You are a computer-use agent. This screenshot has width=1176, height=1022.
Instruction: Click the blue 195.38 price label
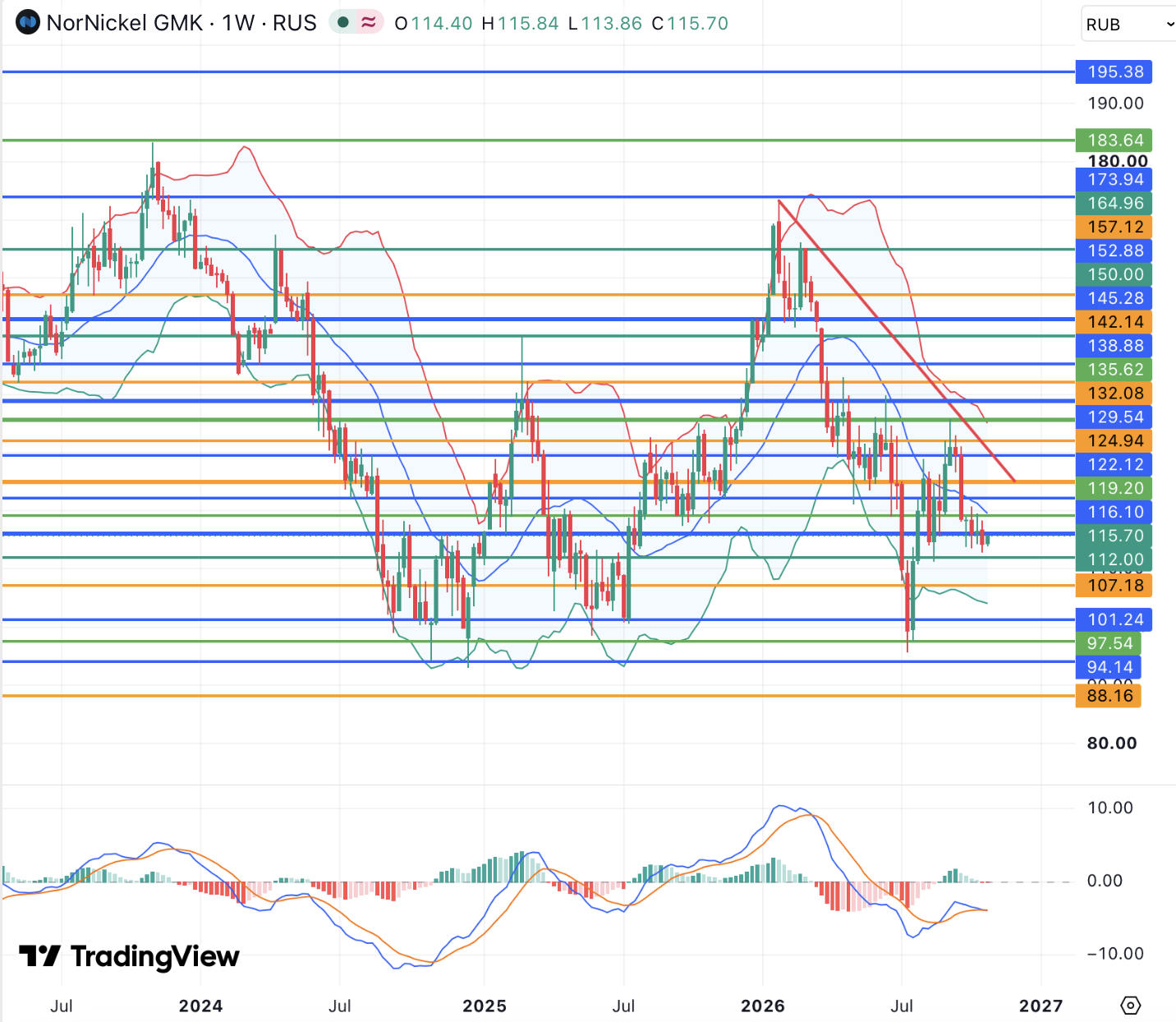tap(1114, 71)
